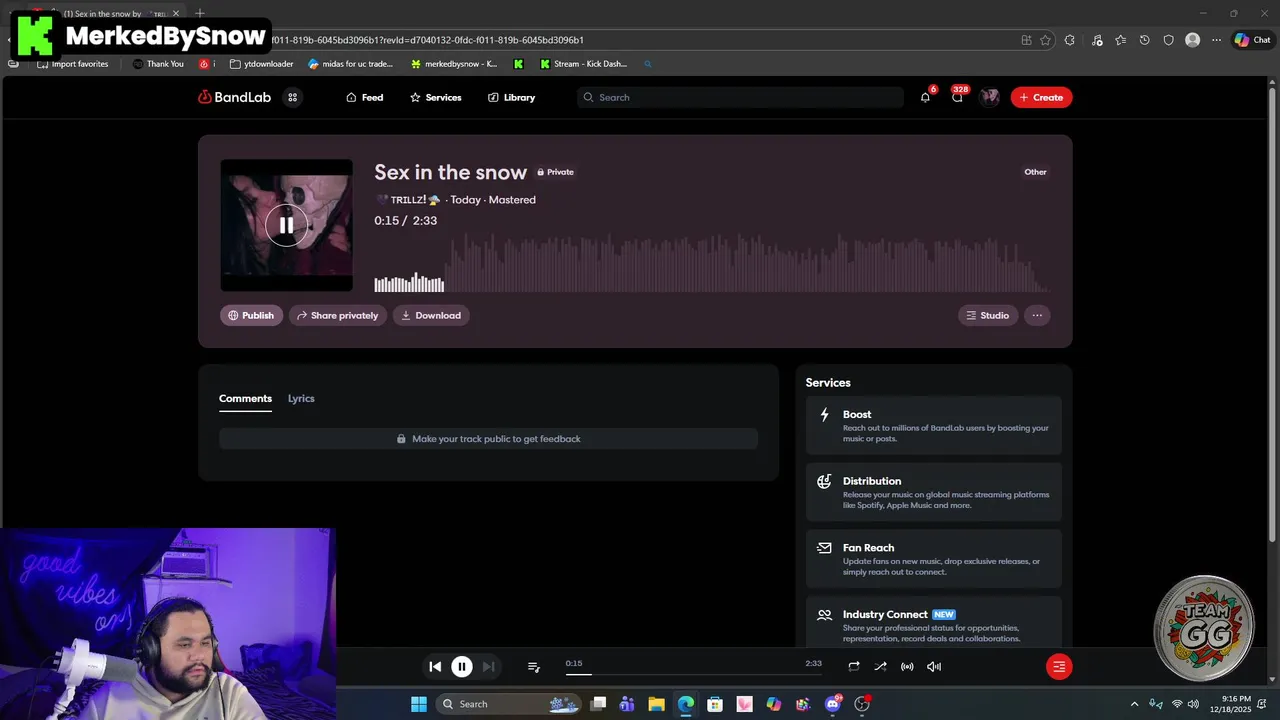Open the taskbar volume icon

coord(1193,704)
